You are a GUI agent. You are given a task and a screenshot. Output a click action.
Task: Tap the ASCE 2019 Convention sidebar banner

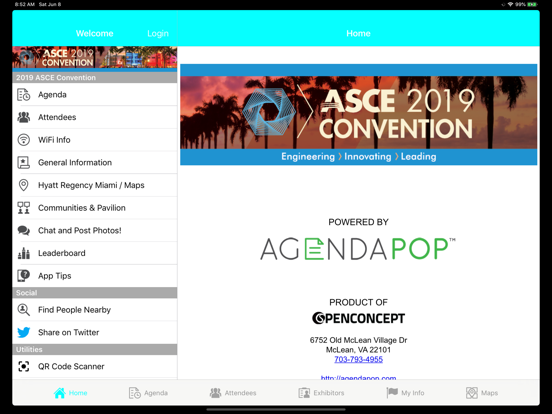point(95,58)
